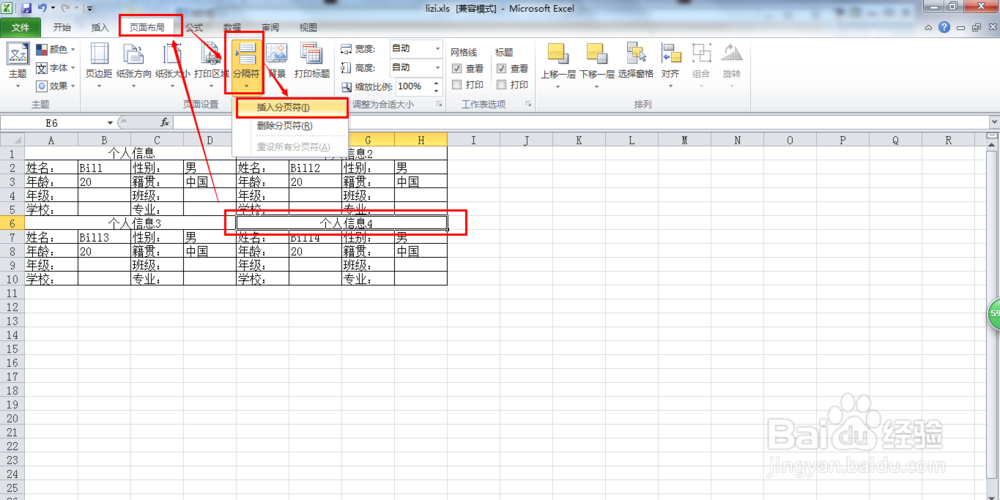This screenshot has width=1000, height=500.
Task: Open theme Colors (颜色) menu
Action: (56, 49)
